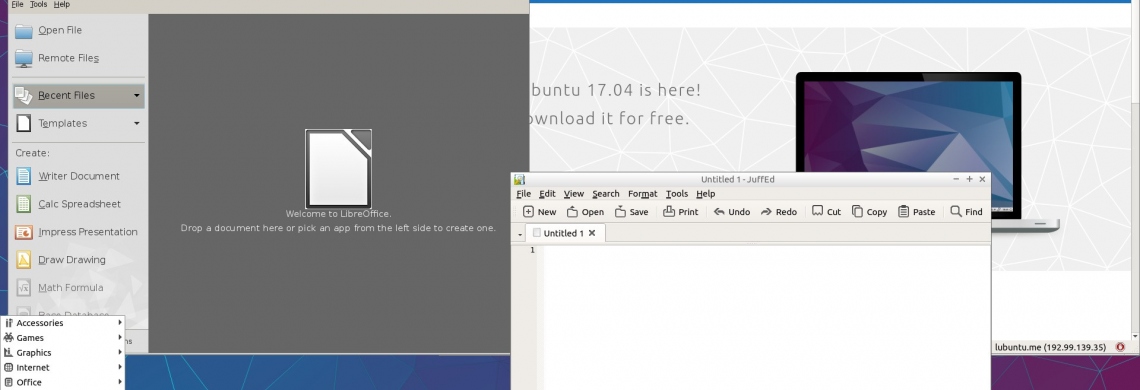The image size is (1140, 390).
Task: Expand Internet submenu in start menu
Action: [x=63, y=367]
